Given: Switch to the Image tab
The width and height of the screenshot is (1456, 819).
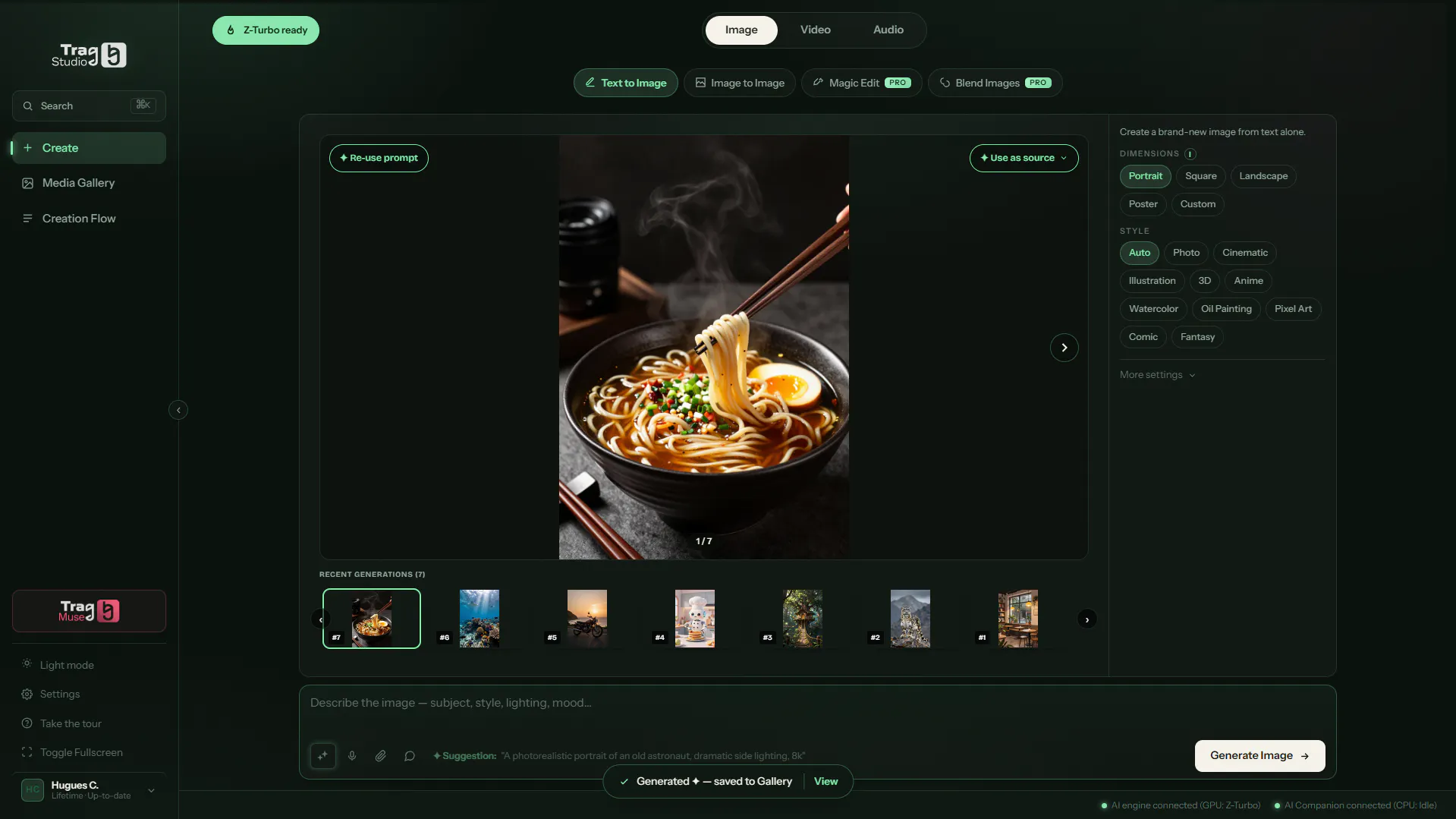Looking at the screenshot, I should 741,30.
